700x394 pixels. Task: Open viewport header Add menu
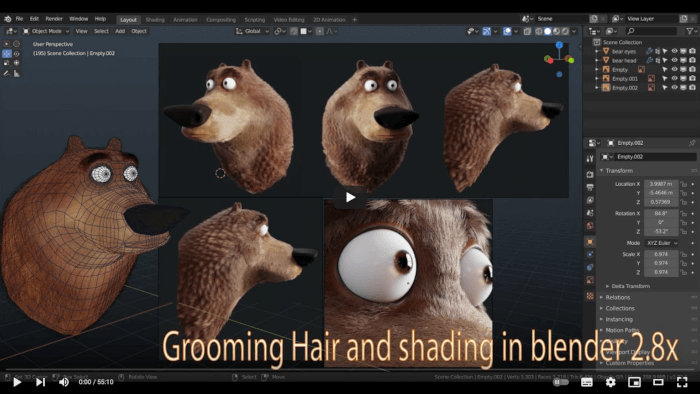click(120, 31)
